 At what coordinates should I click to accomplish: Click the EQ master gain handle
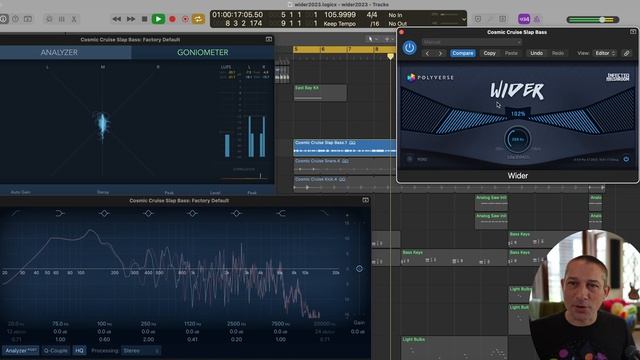[x=359, y=269]
